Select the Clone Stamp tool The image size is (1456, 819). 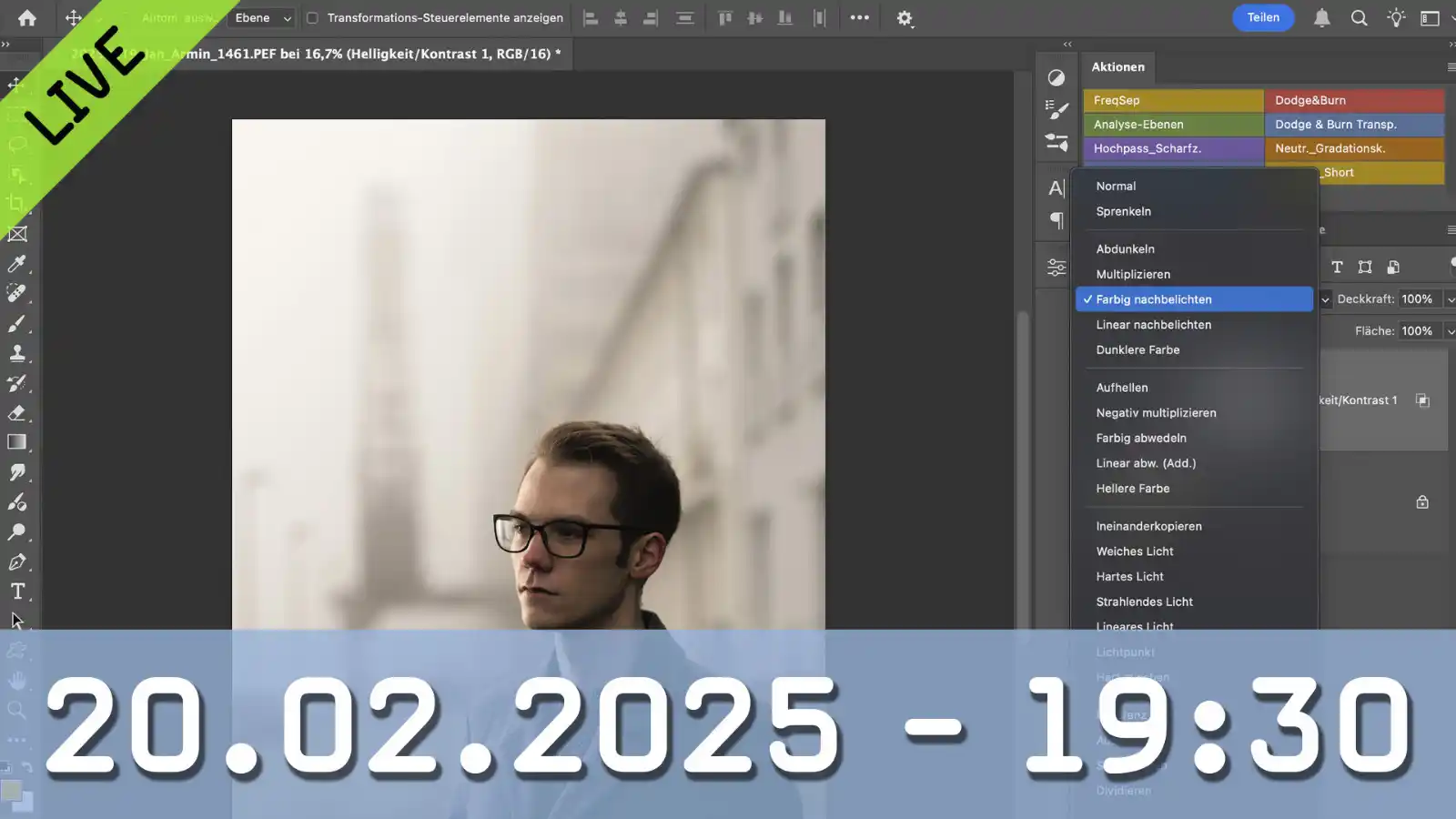pos(17,353)
